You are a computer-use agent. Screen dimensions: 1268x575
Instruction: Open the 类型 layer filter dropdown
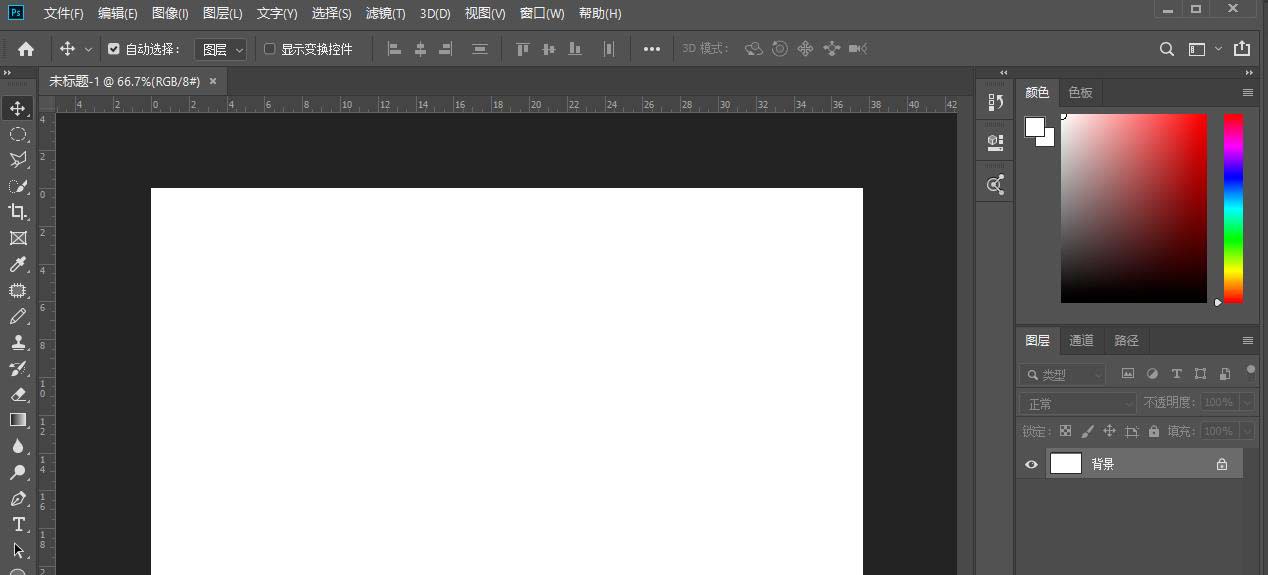1063,374
